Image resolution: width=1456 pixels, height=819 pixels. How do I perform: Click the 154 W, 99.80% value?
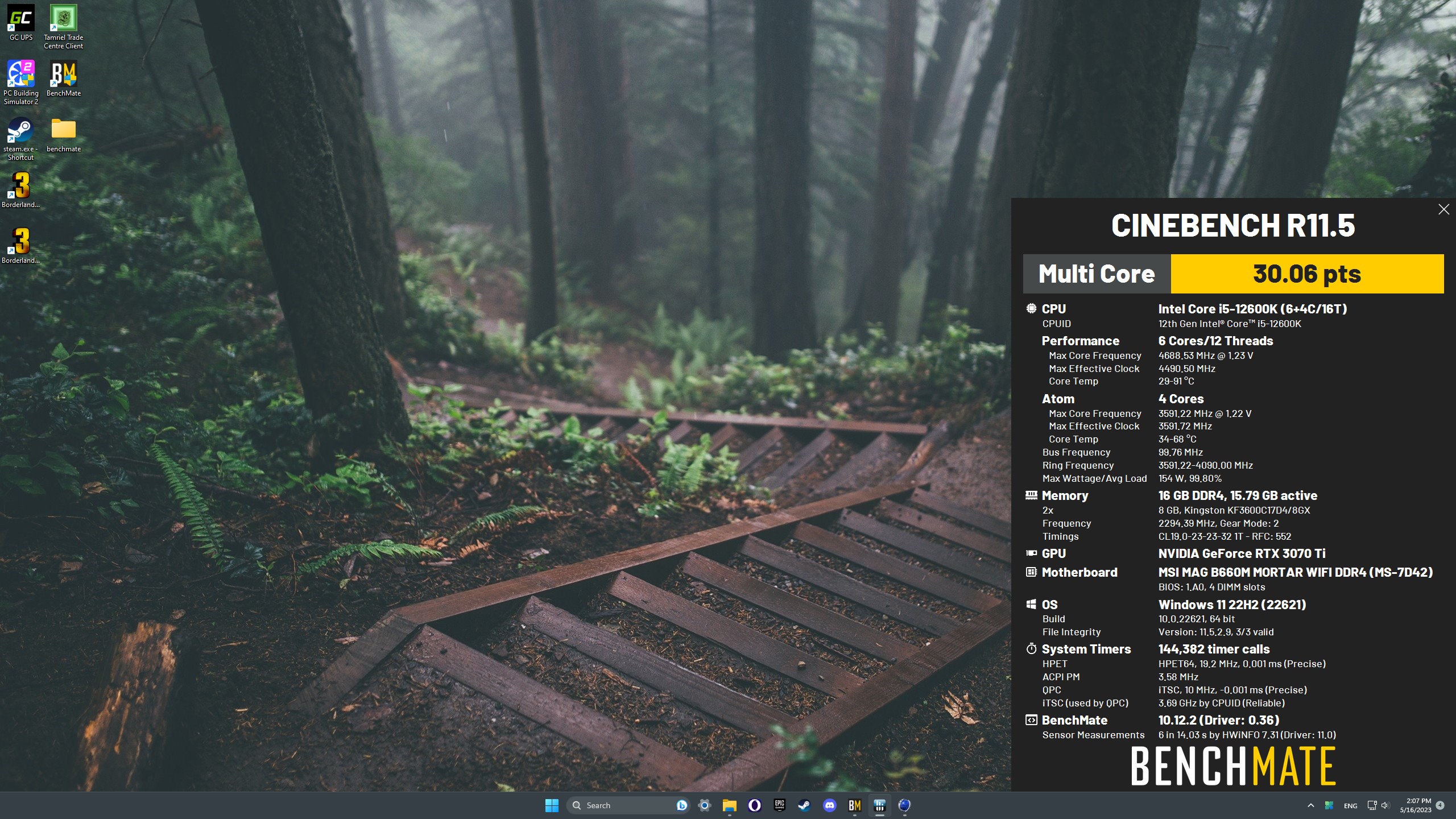1190,478
